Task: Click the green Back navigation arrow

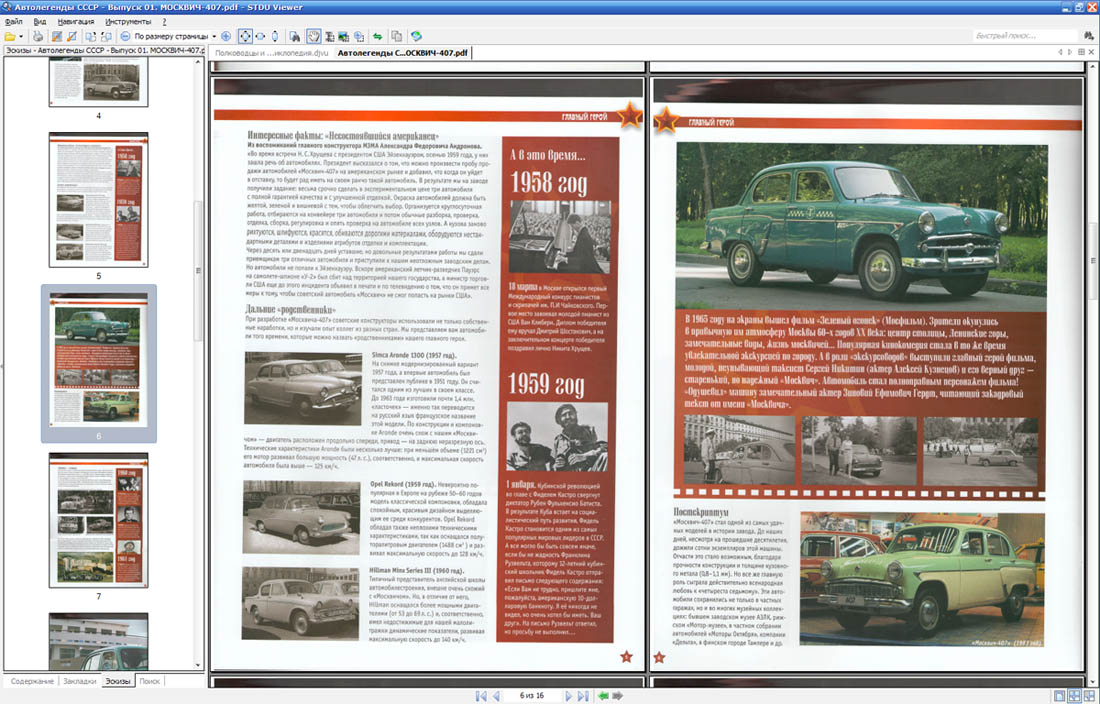Action: coord(603,695)
